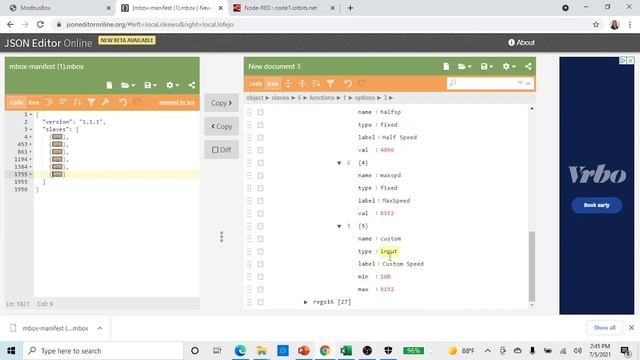The width and height of the screenshot is (640, 360).
Task: Open the About link in header
Action: (x=521, y=42)
